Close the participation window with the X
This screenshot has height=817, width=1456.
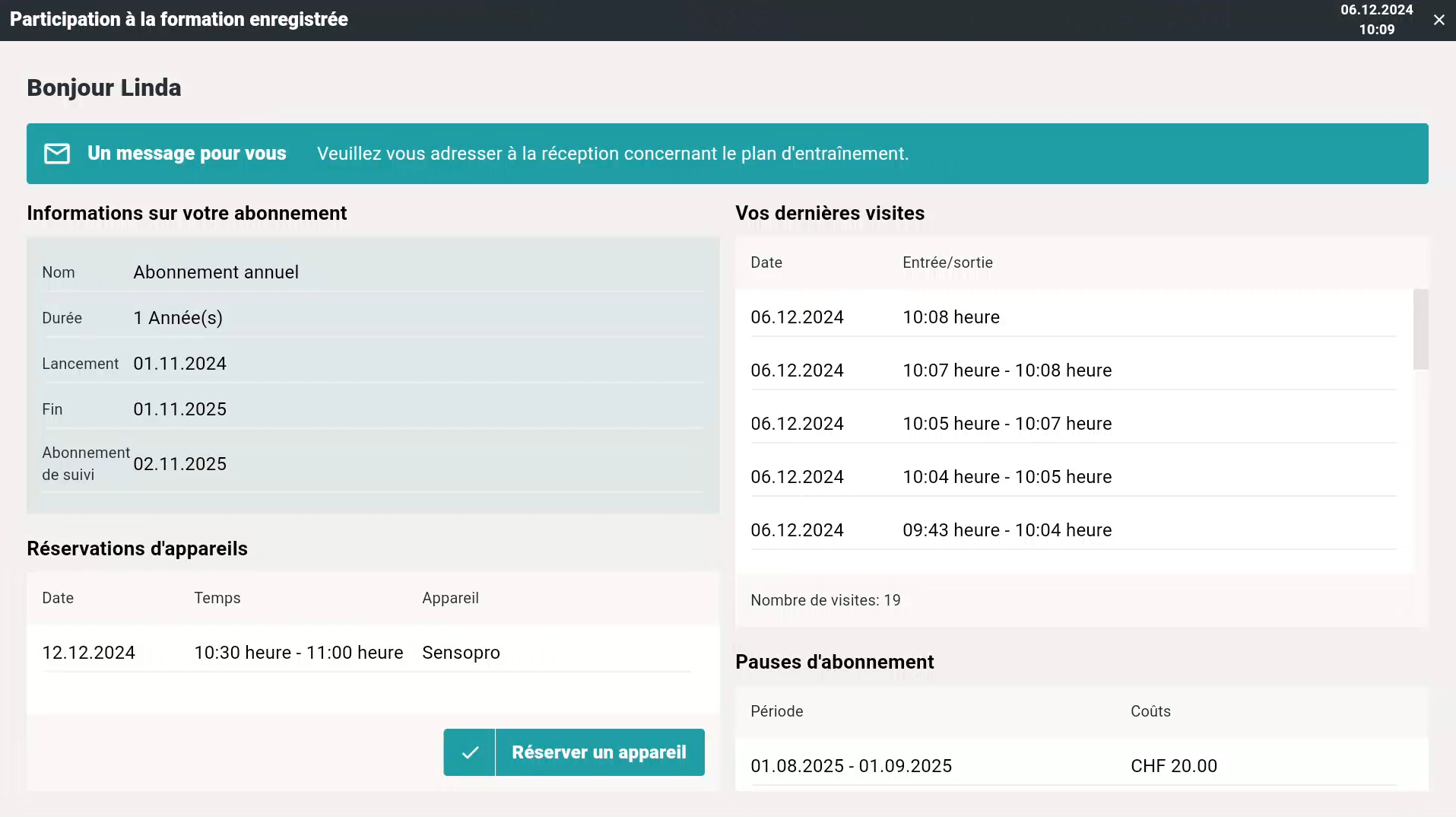[1439, 20]
